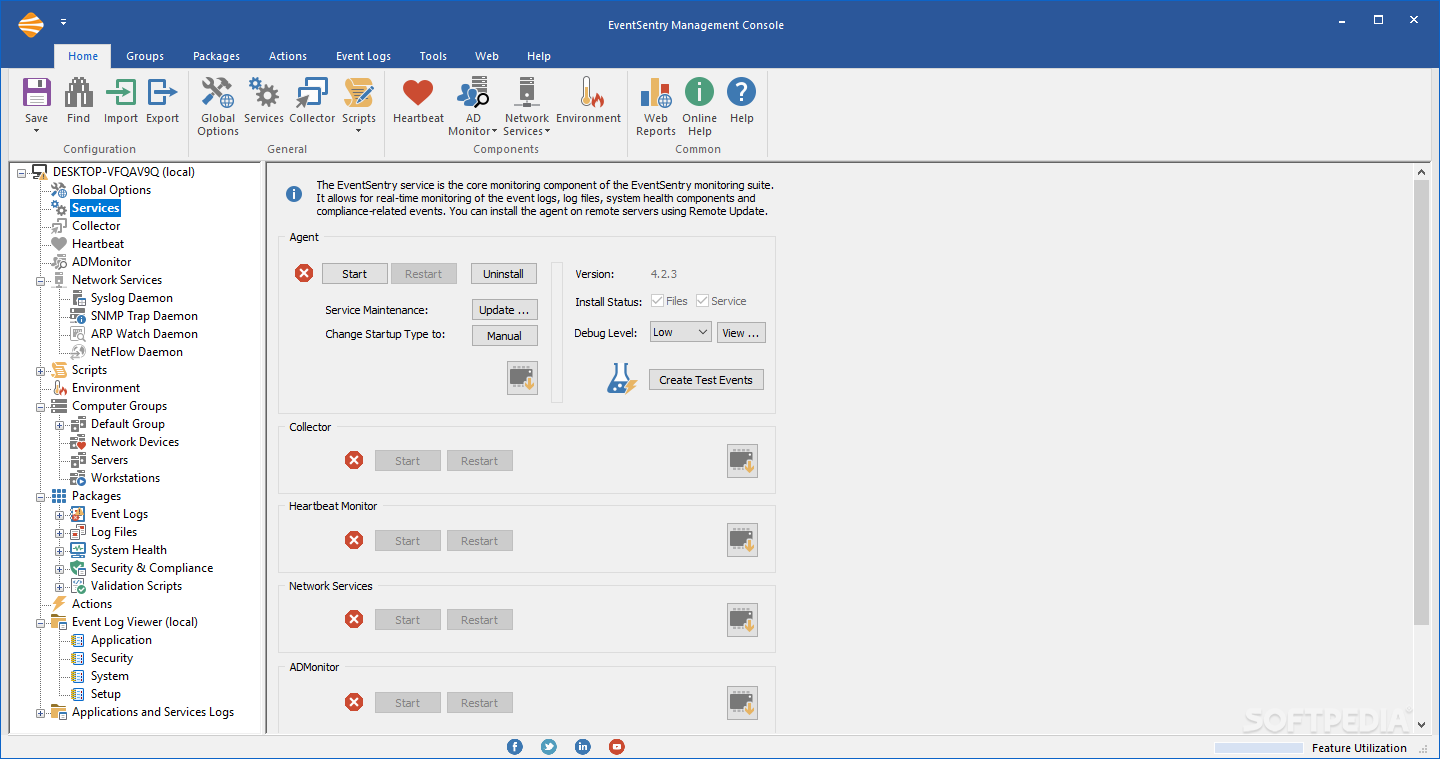1440x759 pixels.
Task: Switch to the Packages ribbon tab
Action: point(217,56)
